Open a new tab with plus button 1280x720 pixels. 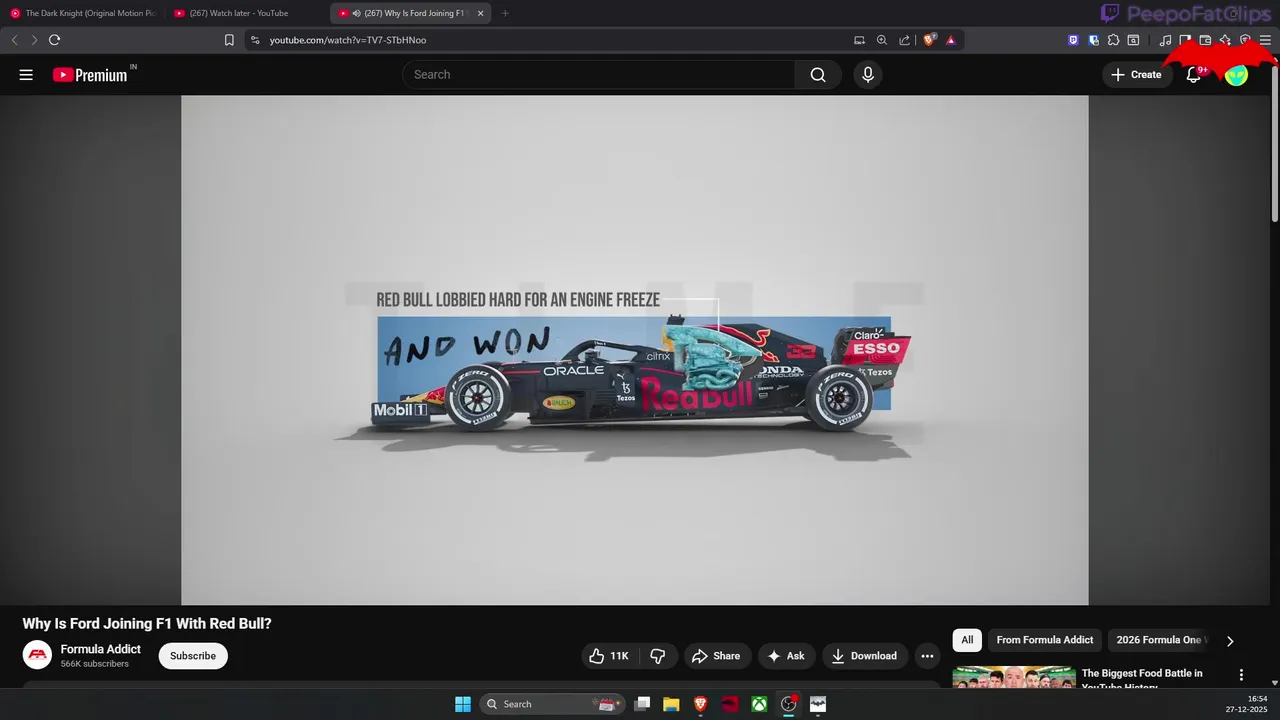pos(505,13)
